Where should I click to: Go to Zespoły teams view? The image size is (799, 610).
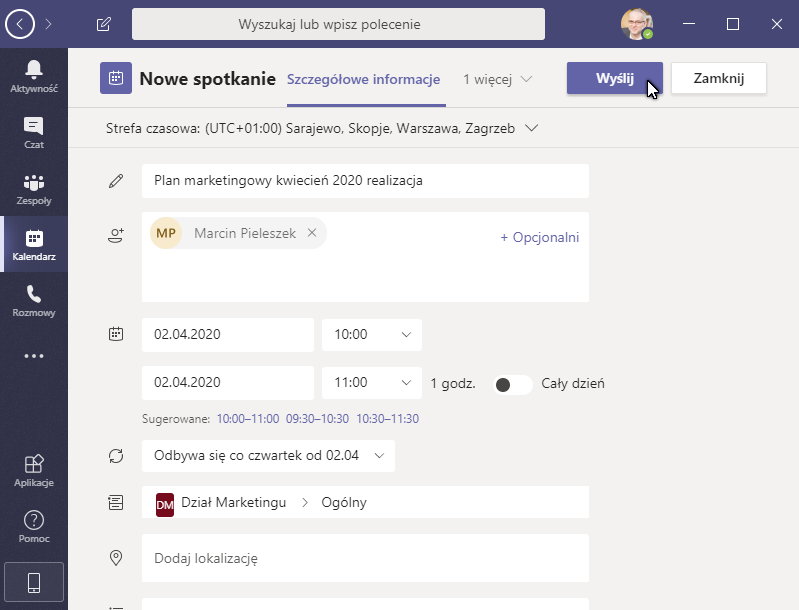click(x=34, y=189)
